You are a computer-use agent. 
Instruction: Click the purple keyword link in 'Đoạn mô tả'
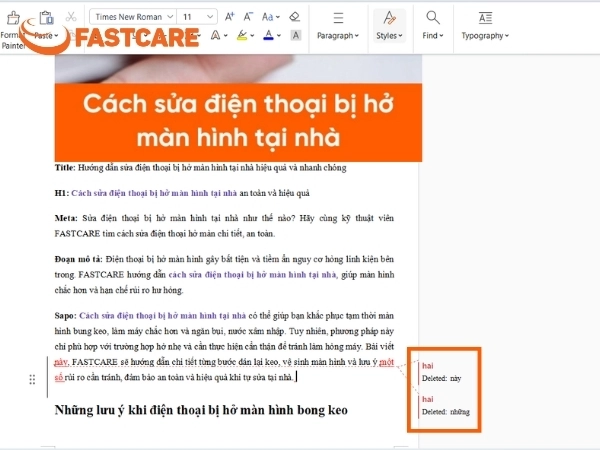click(x=253, y=275)
